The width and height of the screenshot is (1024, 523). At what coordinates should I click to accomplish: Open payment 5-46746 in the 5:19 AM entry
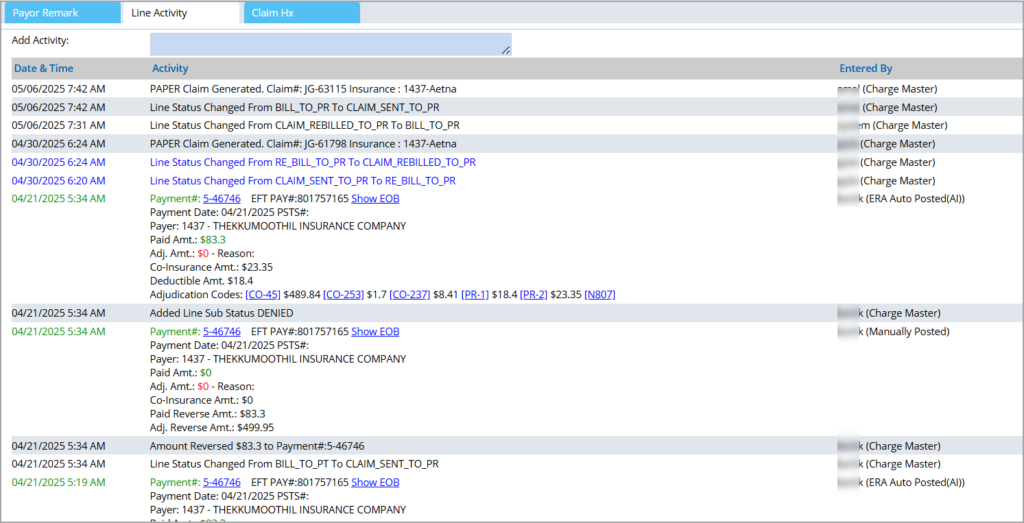coord(221,482)
